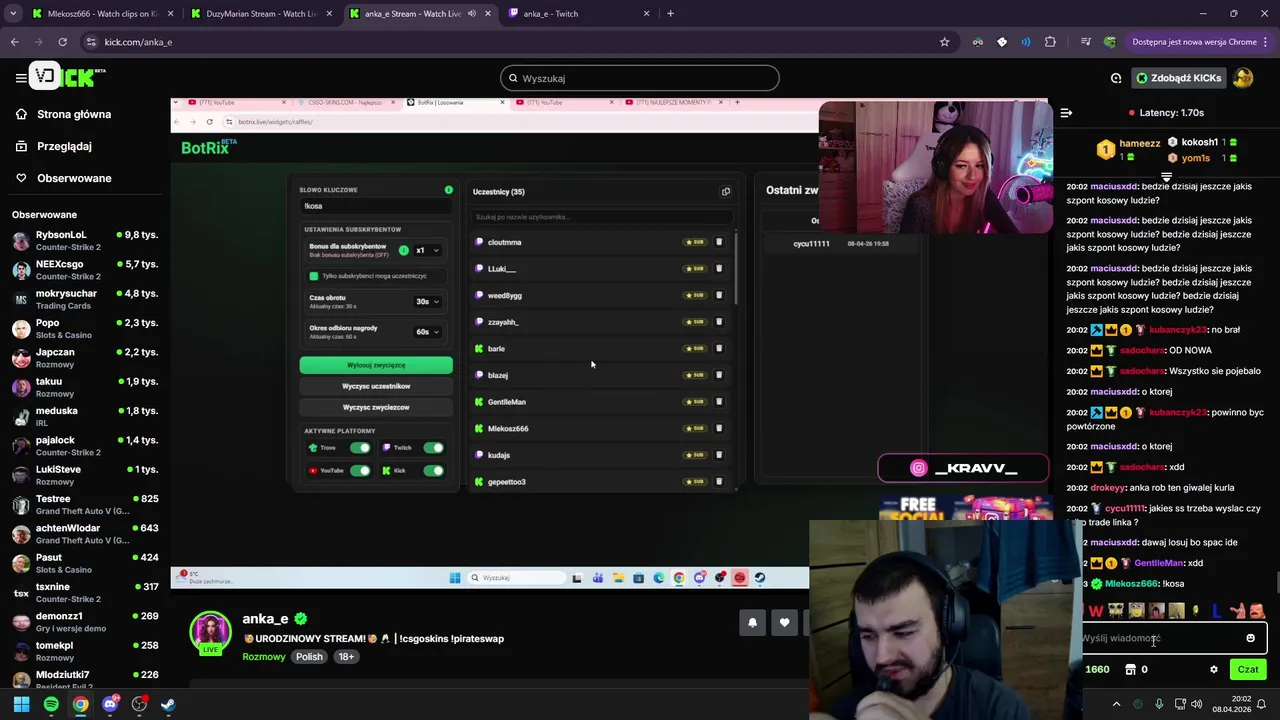Open the volume tray icon
This screenshot has width=1280, height=720.
coord(1197,704)
